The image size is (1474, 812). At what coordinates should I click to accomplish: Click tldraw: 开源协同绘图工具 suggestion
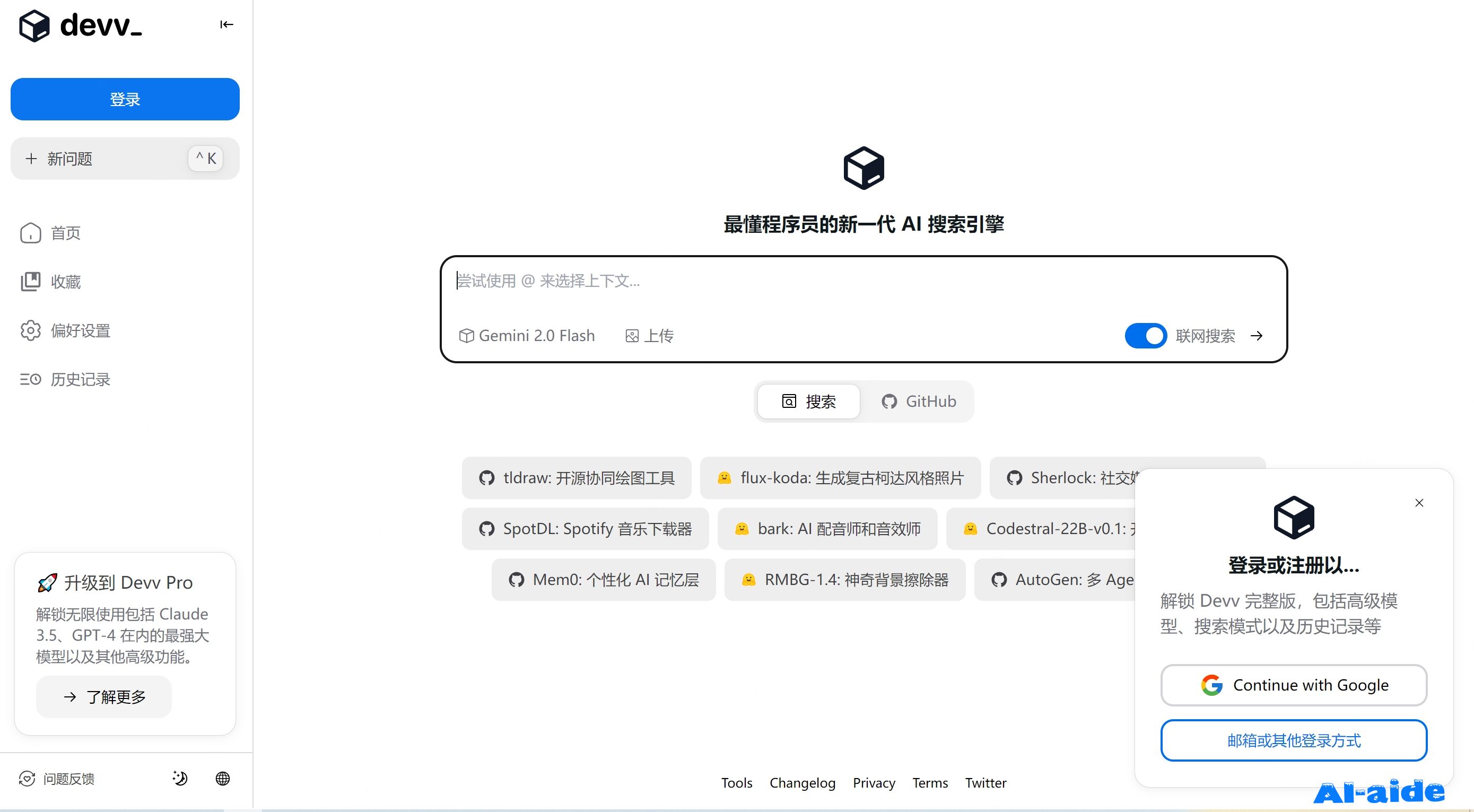coord(577,477)
